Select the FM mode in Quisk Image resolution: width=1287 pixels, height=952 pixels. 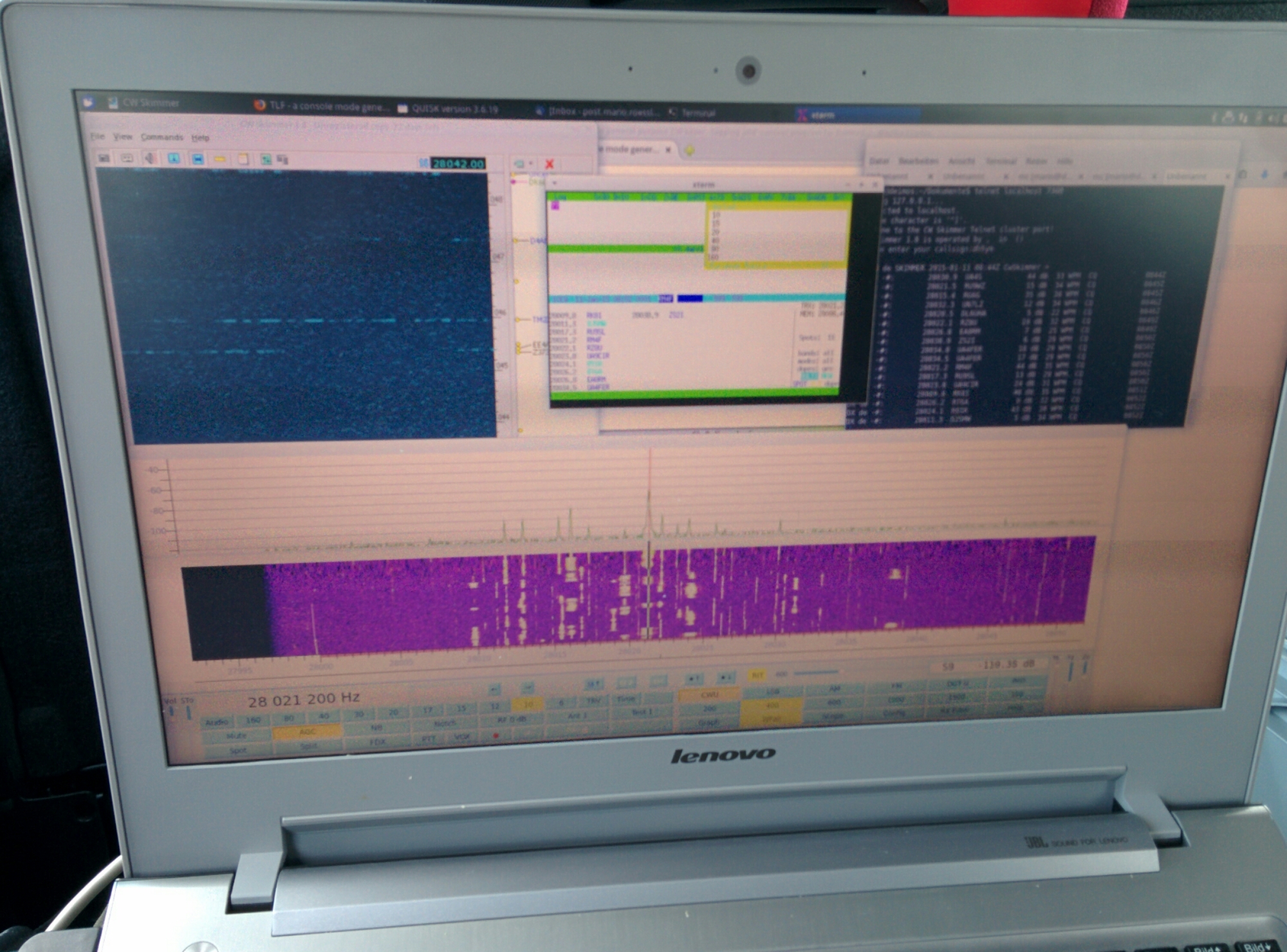pos(896,686)
